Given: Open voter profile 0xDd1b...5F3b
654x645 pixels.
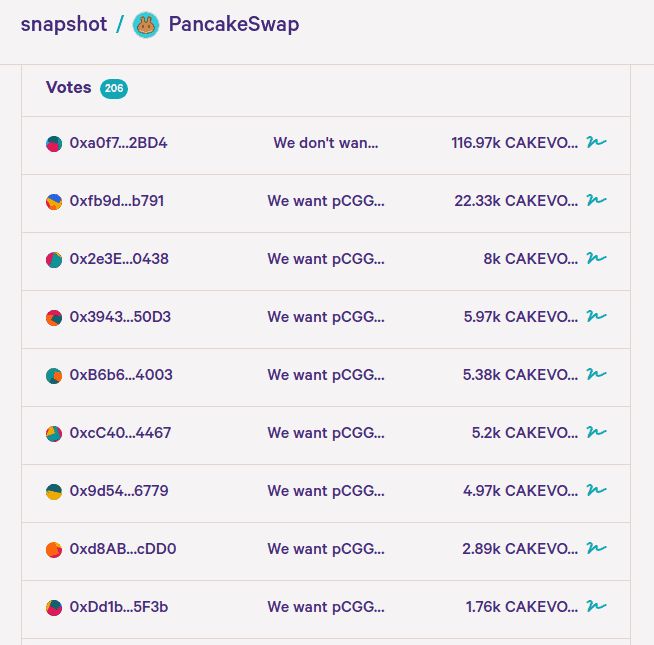Looking at the screenshot, I should coord(119,607).
